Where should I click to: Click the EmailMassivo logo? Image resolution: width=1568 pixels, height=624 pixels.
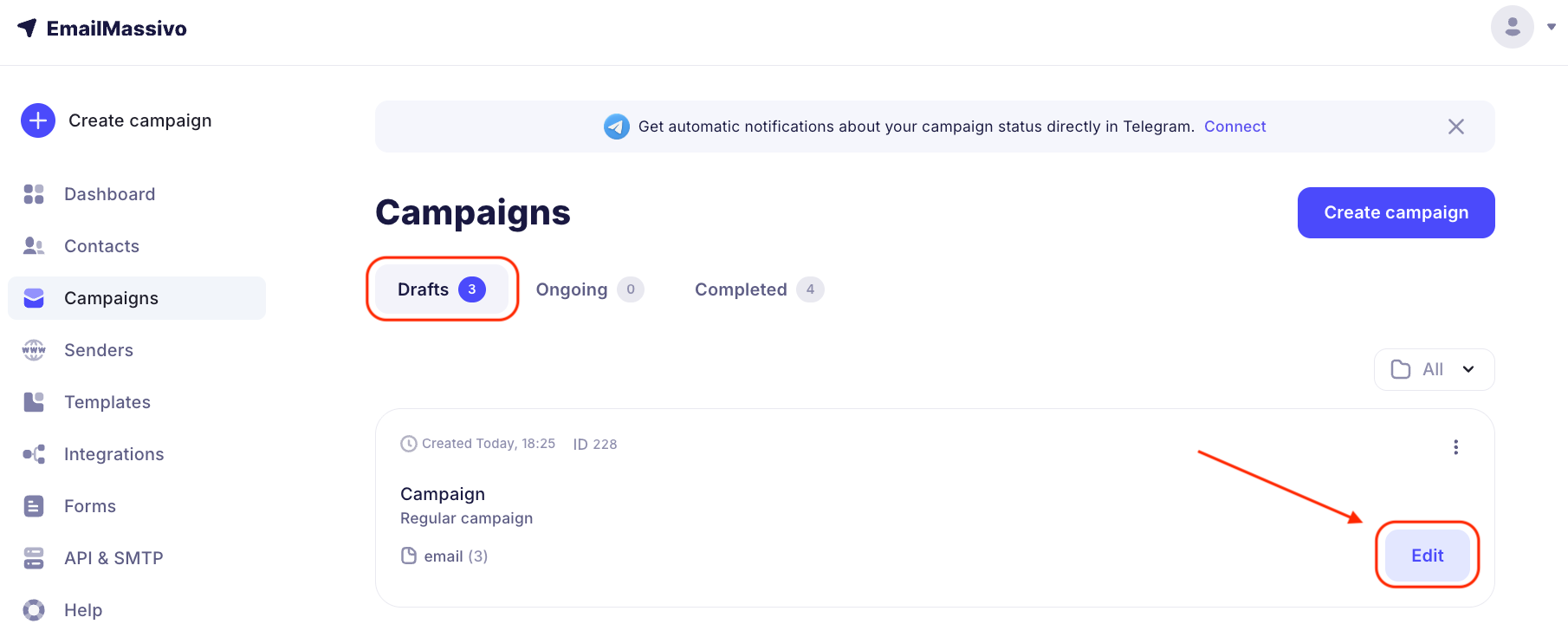(102, 29)
